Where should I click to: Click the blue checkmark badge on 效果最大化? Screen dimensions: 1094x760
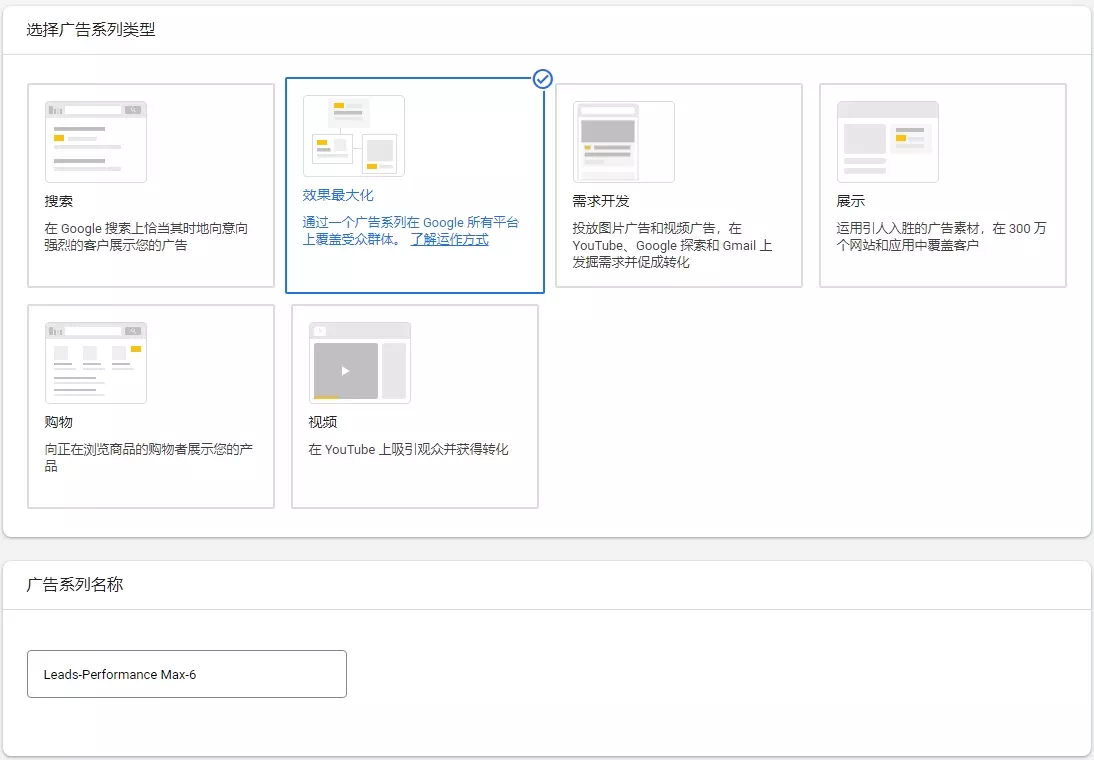click(542, 79)
